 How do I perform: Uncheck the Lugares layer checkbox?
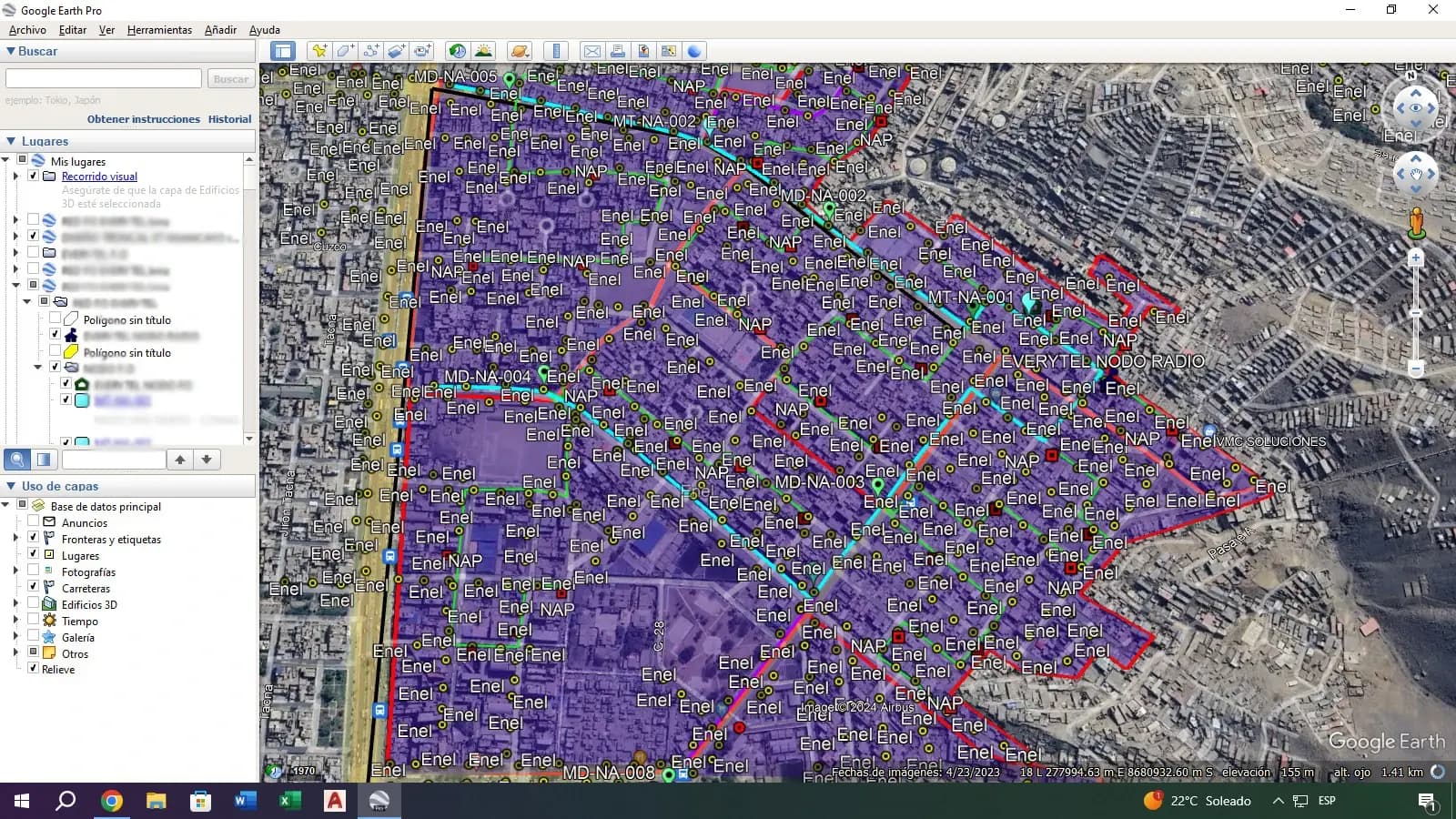(x=34, y=555)
